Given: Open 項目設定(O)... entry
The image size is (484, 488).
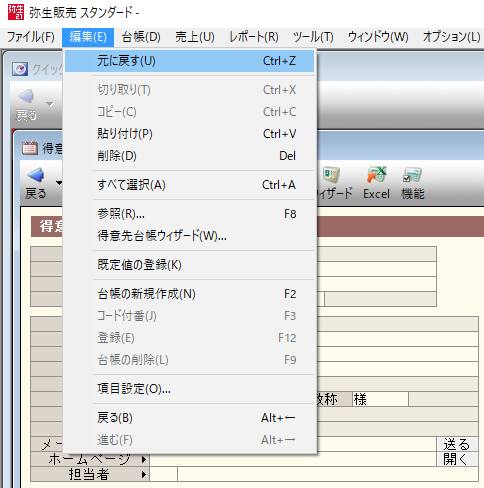Looking at the screenshot, I should [x=189, y=389].
